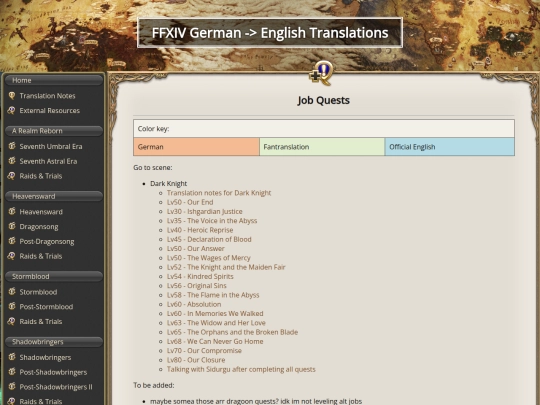The width and height of the screenshot is (540, 405).
Task: Jump to Lv60 - Absolution
Action: pos(194,304)
